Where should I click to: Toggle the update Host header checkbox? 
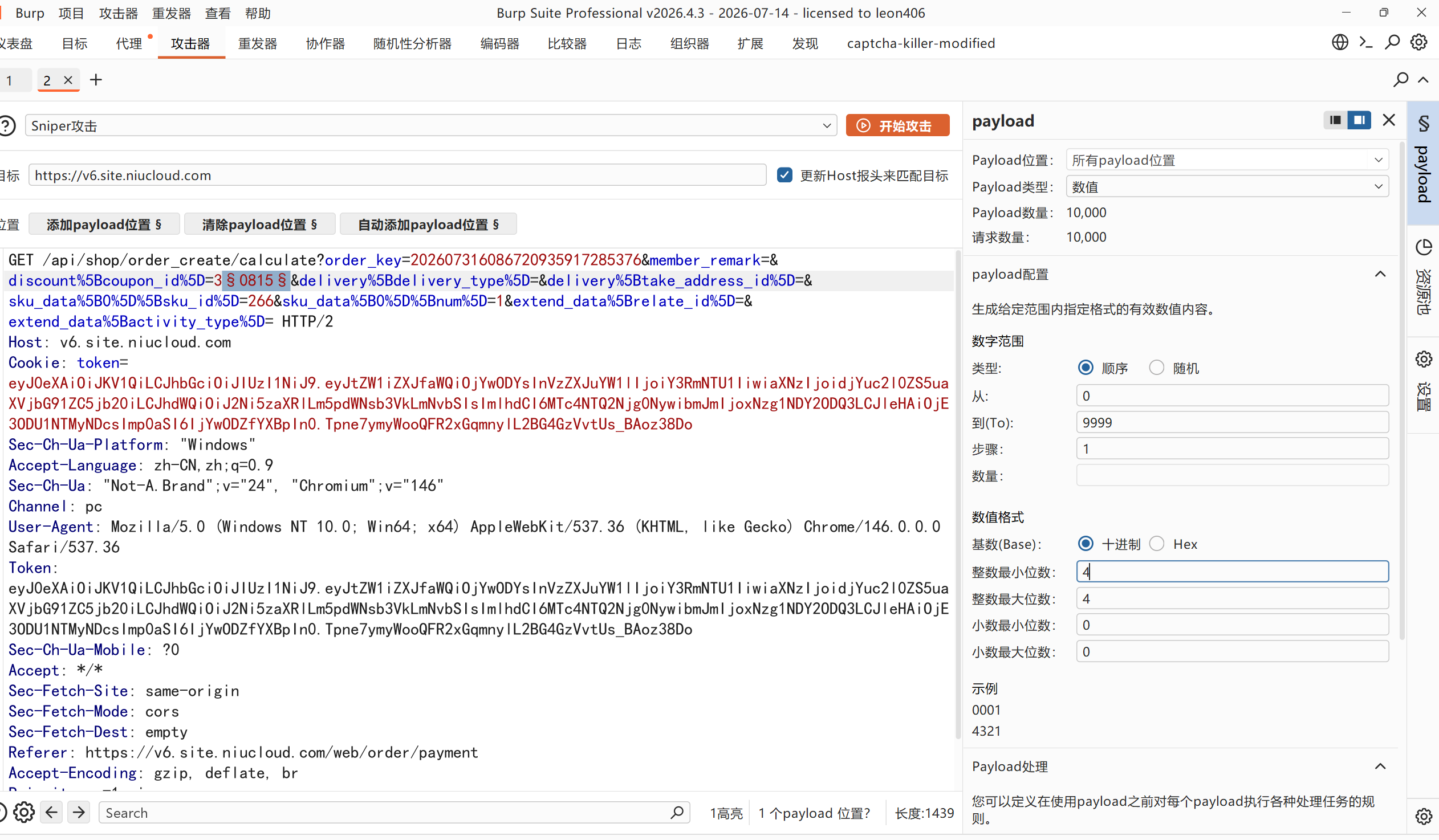pyautogui.click(x=784, y=175)
